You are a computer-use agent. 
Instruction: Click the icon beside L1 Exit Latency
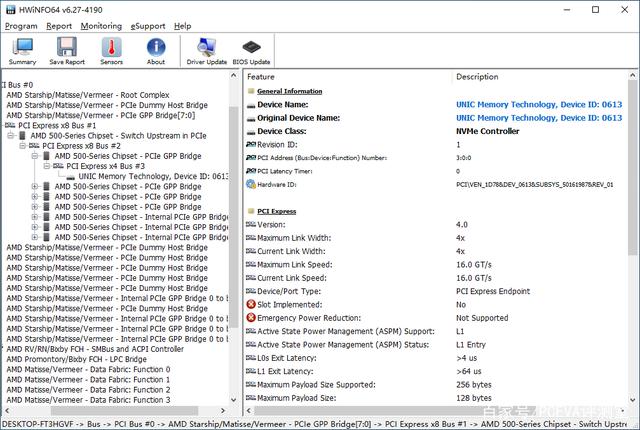click(251, 371)
